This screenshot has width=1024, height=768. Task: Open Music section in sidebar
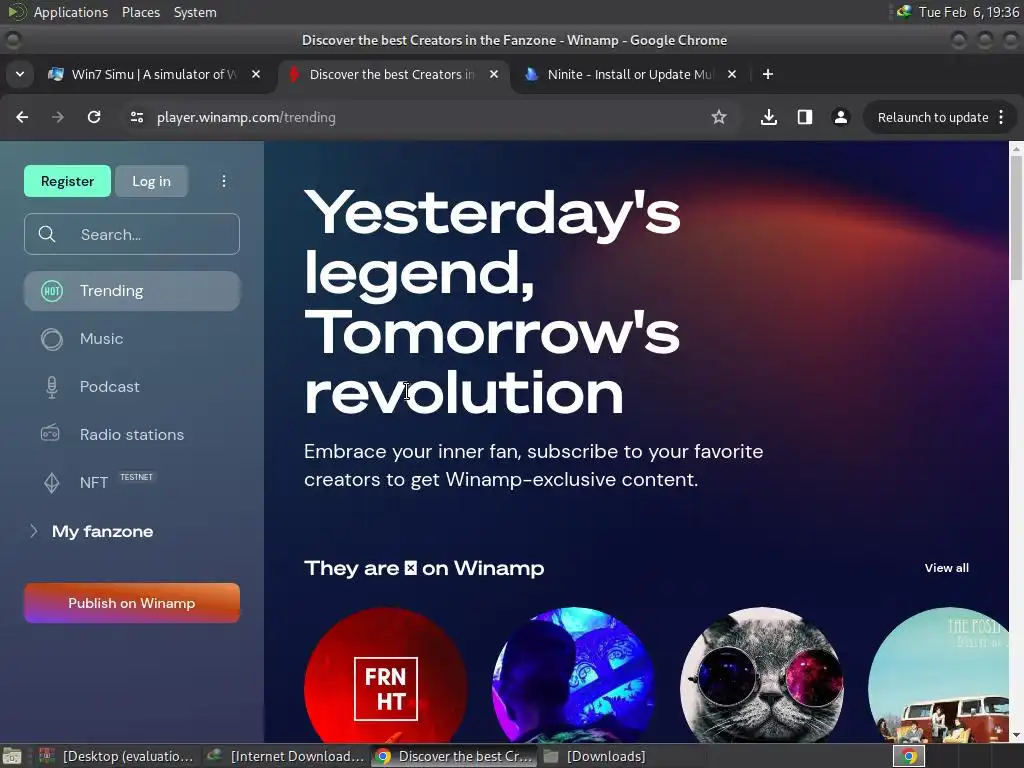coord(132,339)
